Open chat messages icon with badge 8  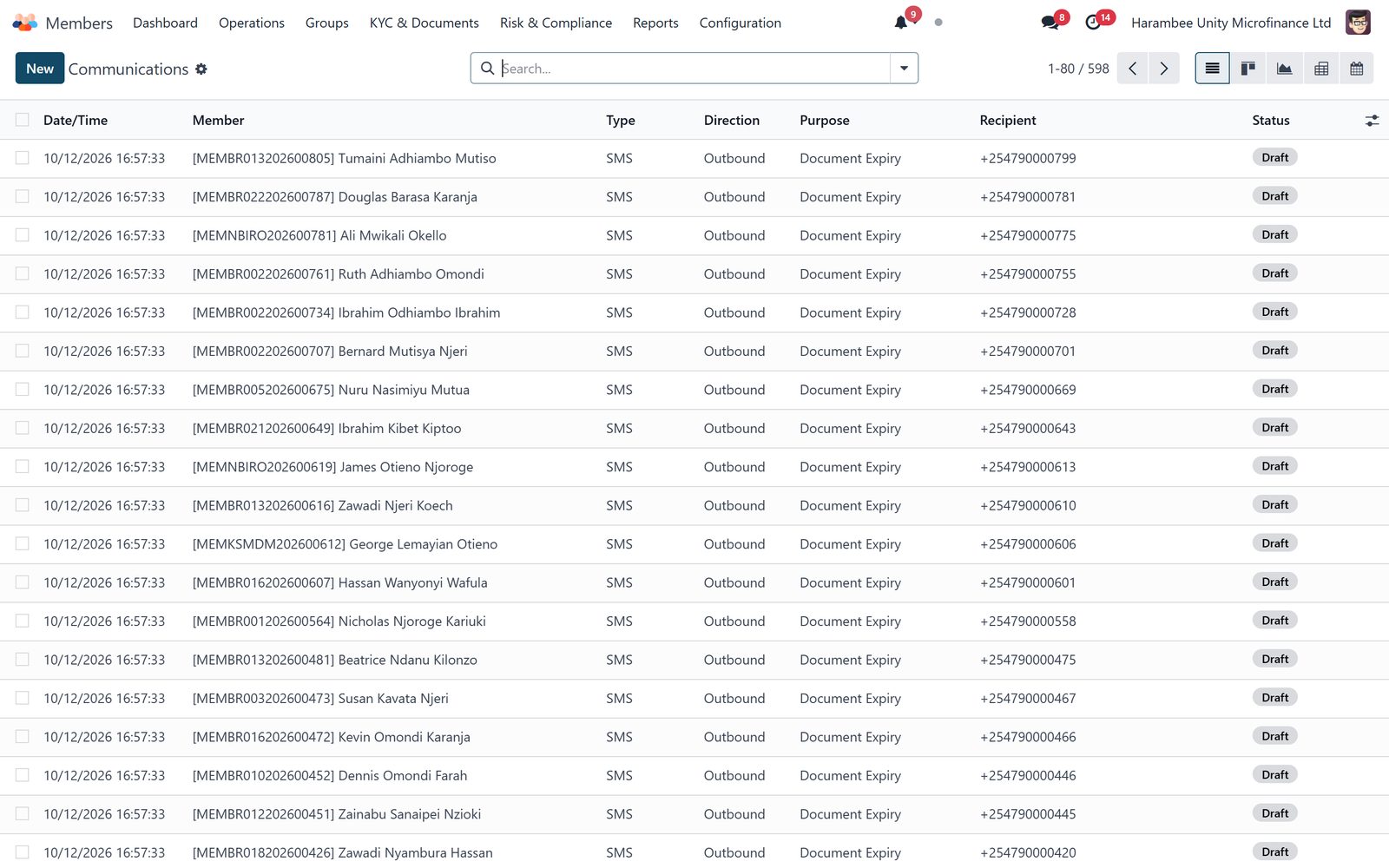(x=1050, y=23)
